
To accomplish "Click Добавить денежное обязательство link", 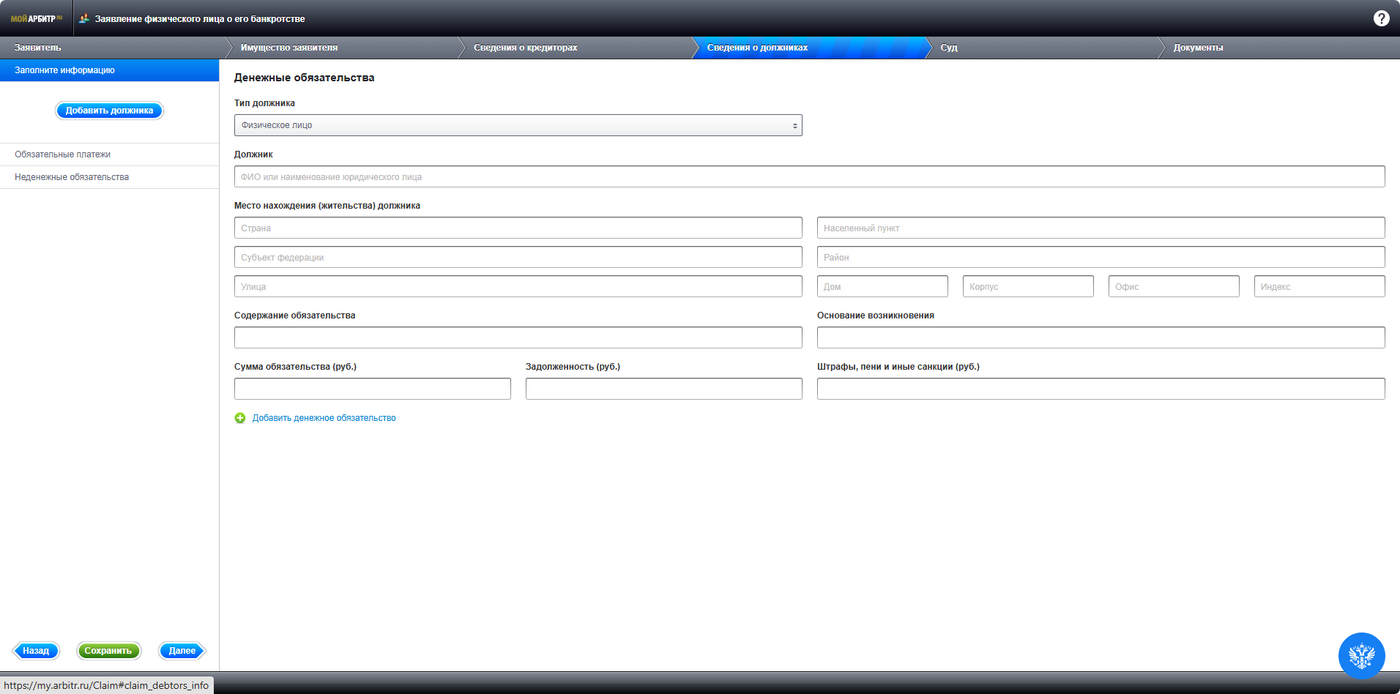I will click(x=324, y=418).
